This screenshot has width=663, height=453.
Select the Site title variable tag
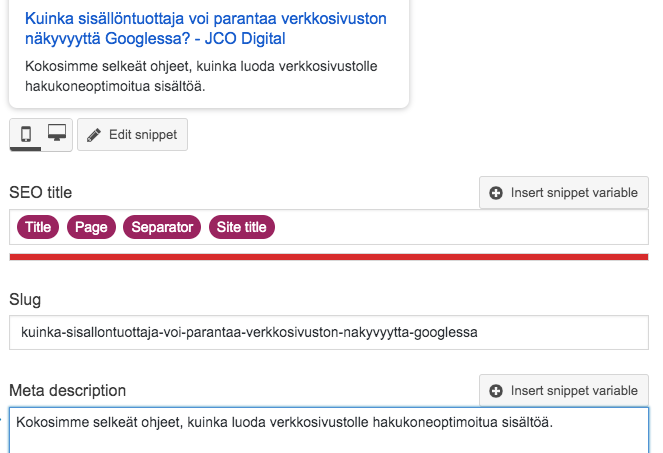point(242,227)
